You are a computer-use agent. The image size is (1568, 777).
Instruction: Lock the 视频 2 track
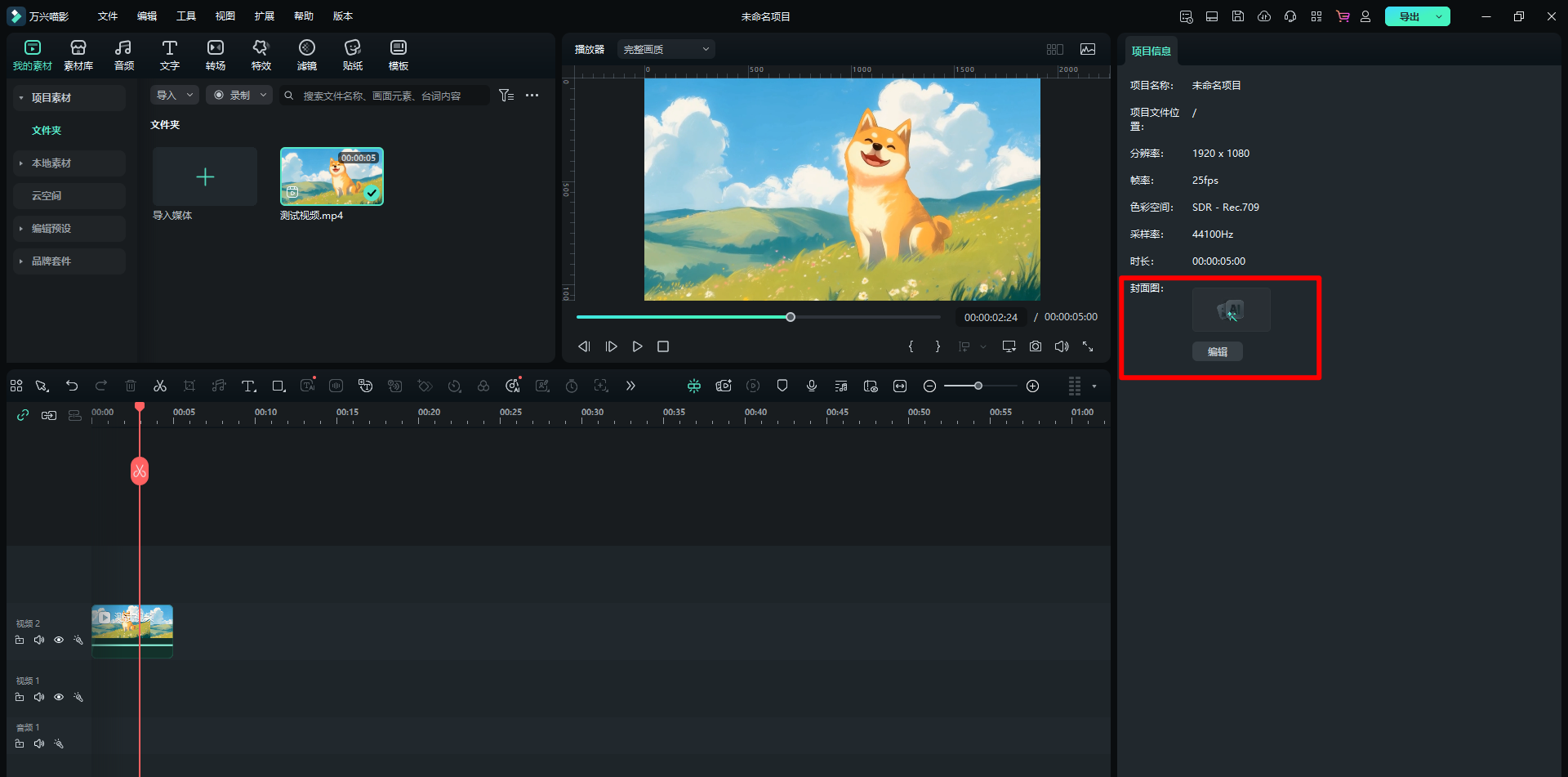pyautogui.click(x=20, y=640)
